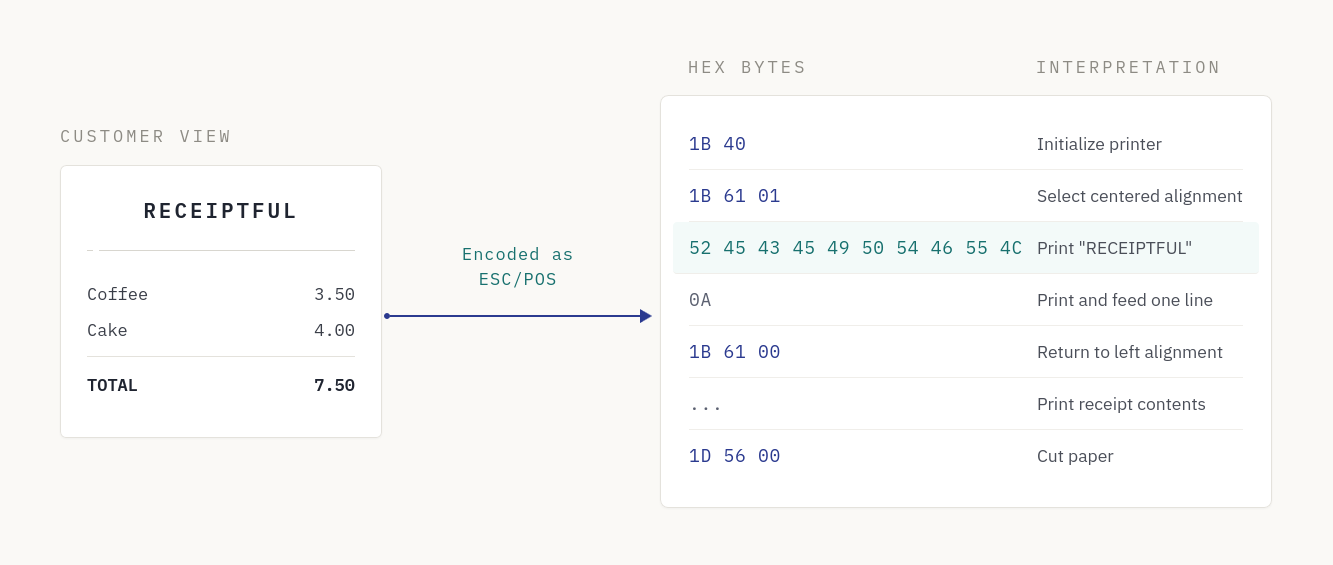The image size is (1333, 565).
Task: Click 'Return to left alignment' text
Action: [1129, 352]
